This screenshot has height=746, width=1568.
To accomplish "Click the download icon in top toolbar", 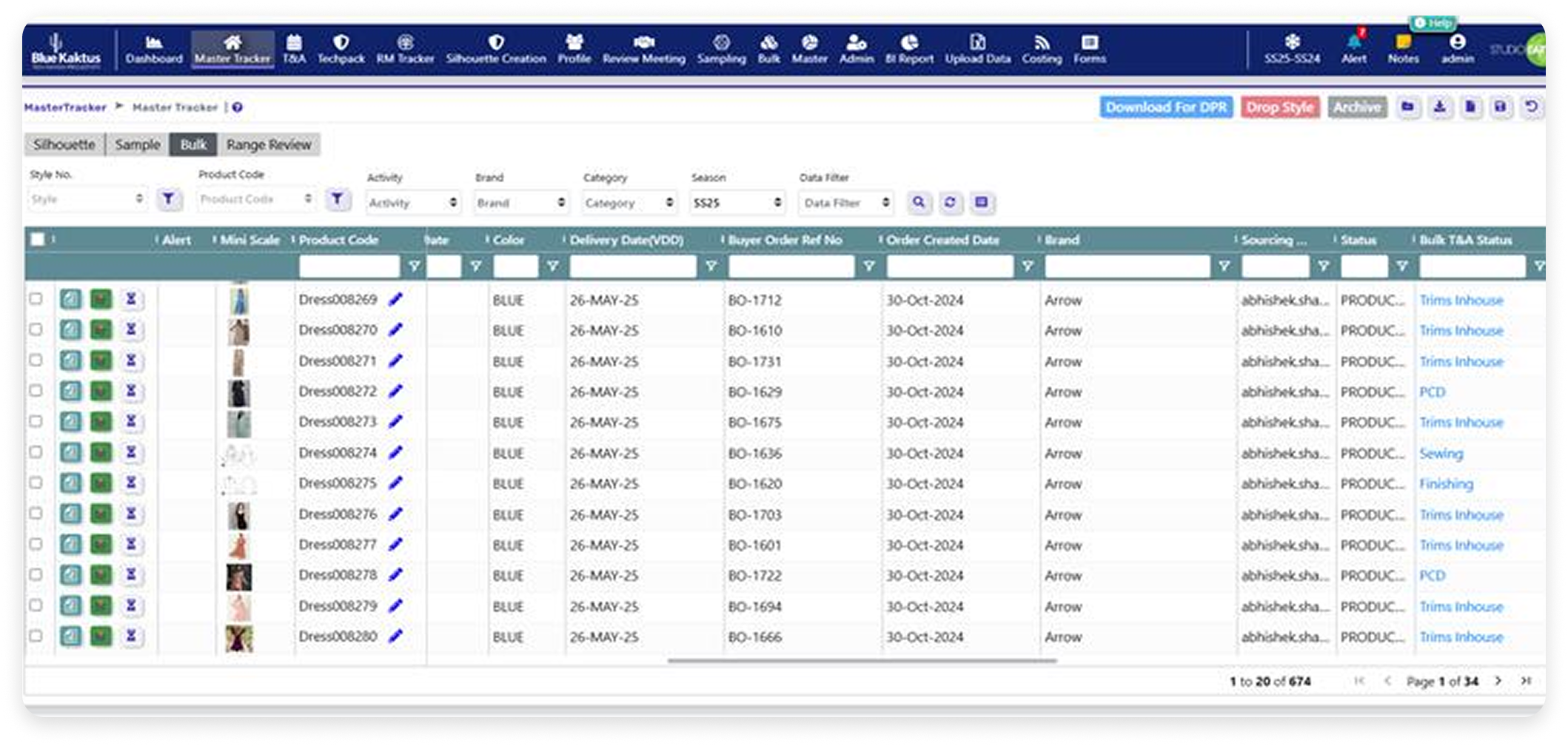I will coord(1439,107).
